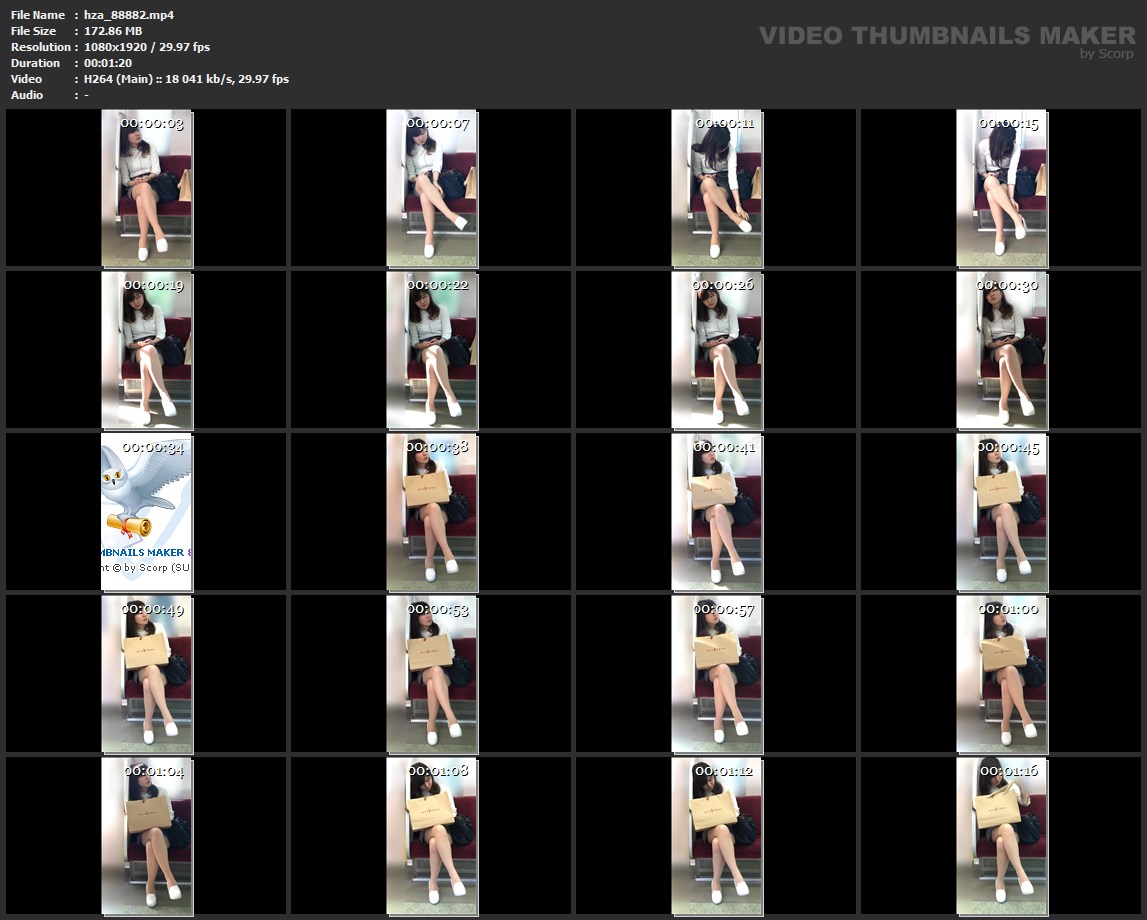The image size is (1147, 920).
Task: Select the thumbnail at 00:00:19
Action: [147, 350]
